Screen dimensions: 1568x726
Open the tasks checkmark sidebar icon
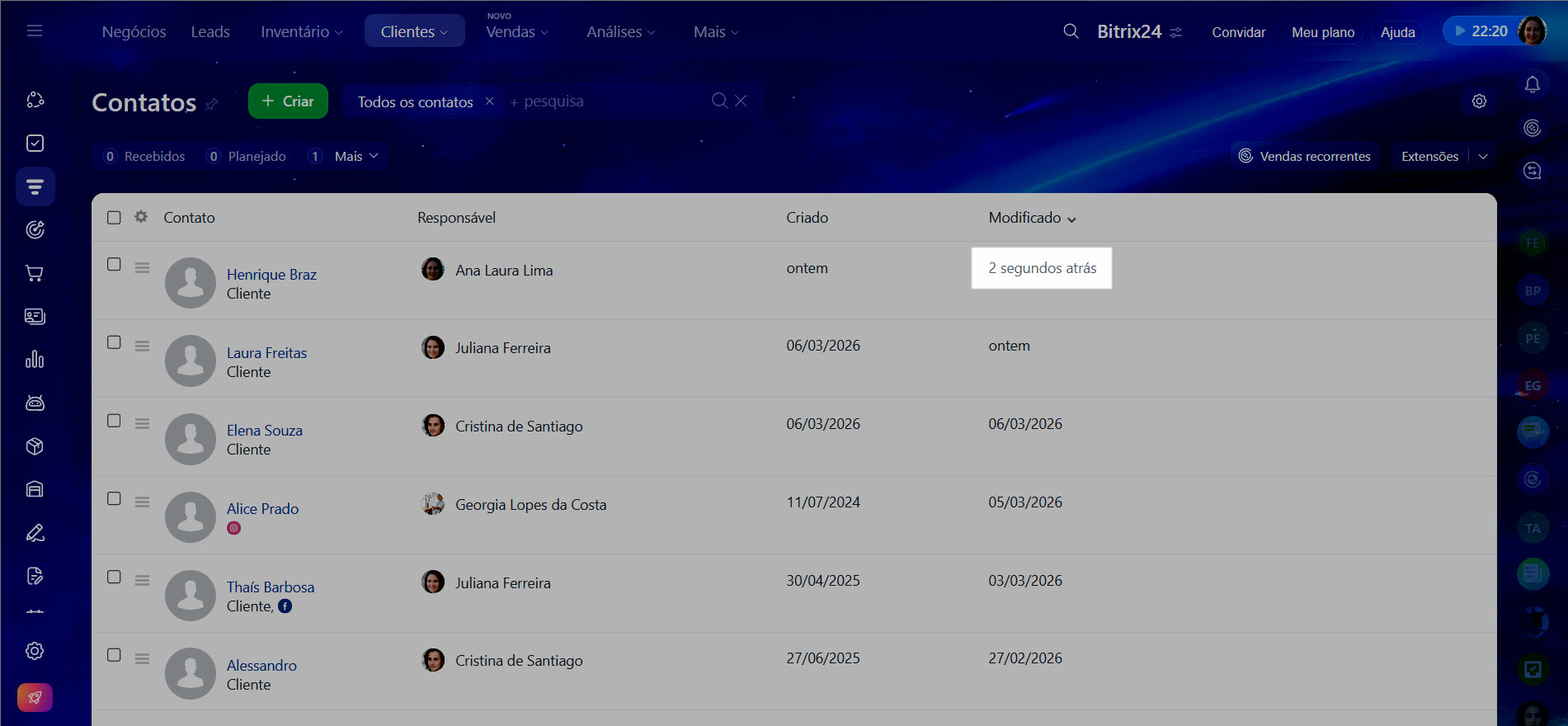tap(35, 144)
